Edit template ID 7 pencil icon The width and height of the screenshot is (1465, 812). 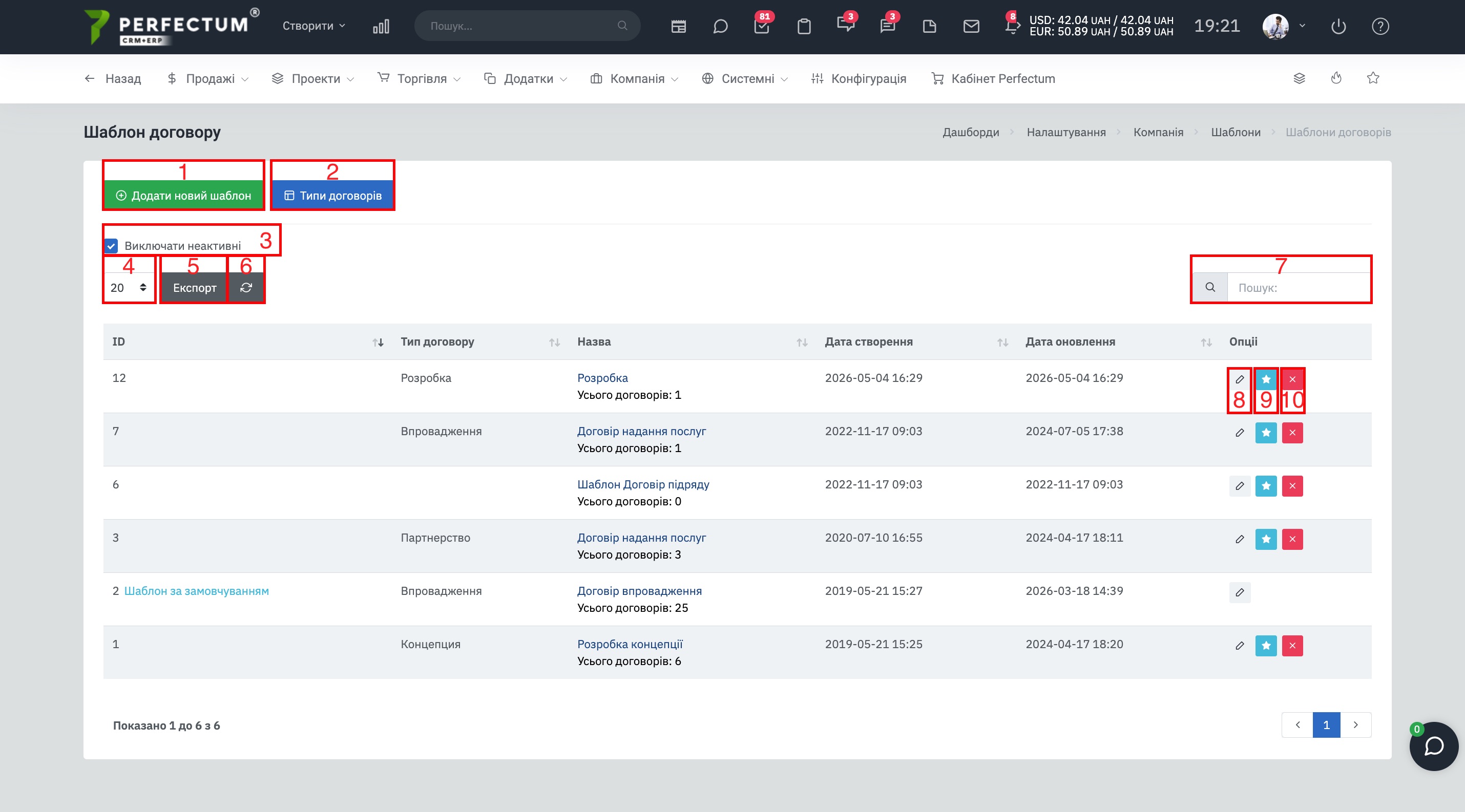(1240, 433)
